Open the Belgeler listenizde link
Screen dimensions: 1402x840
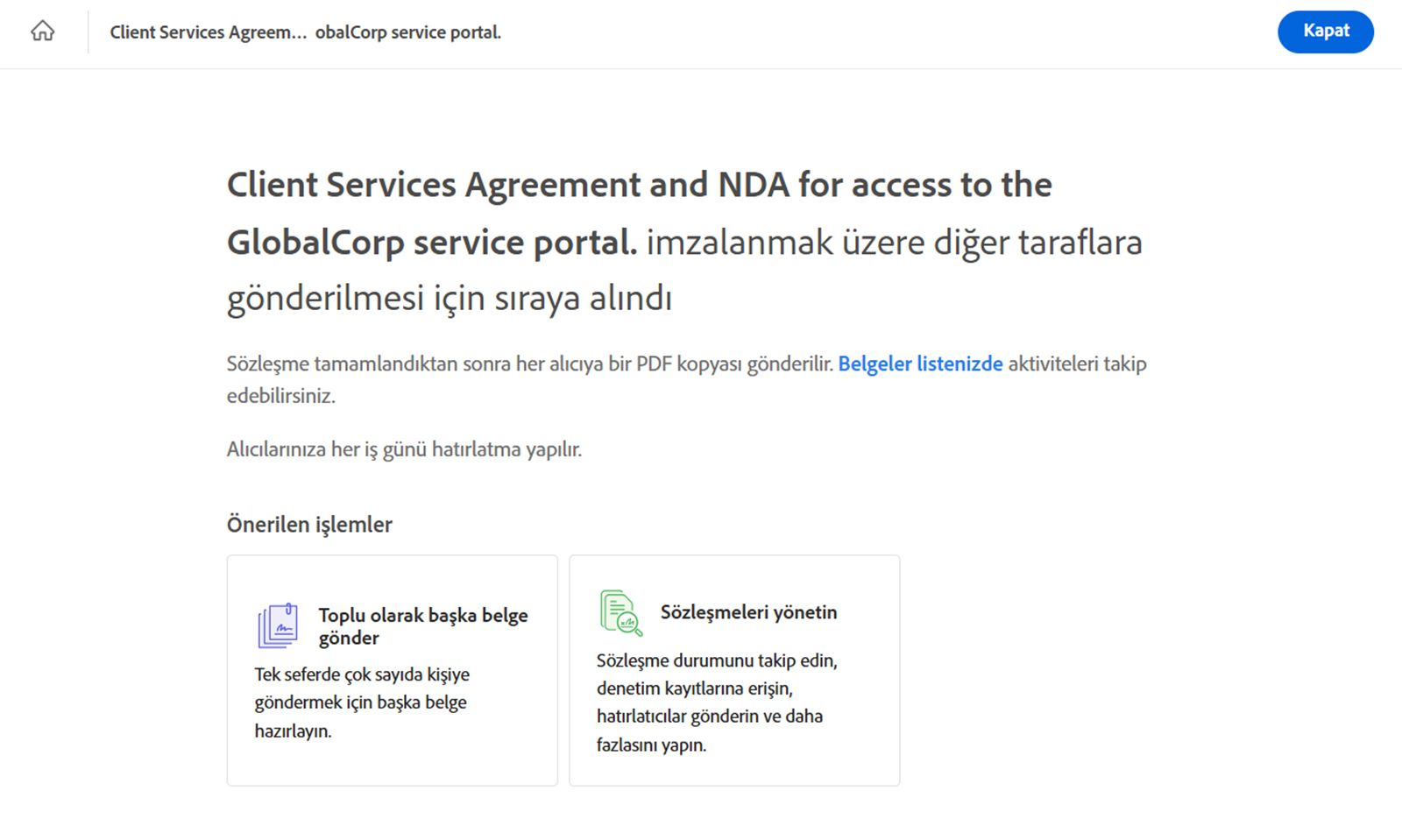click(x=920, y=364)
